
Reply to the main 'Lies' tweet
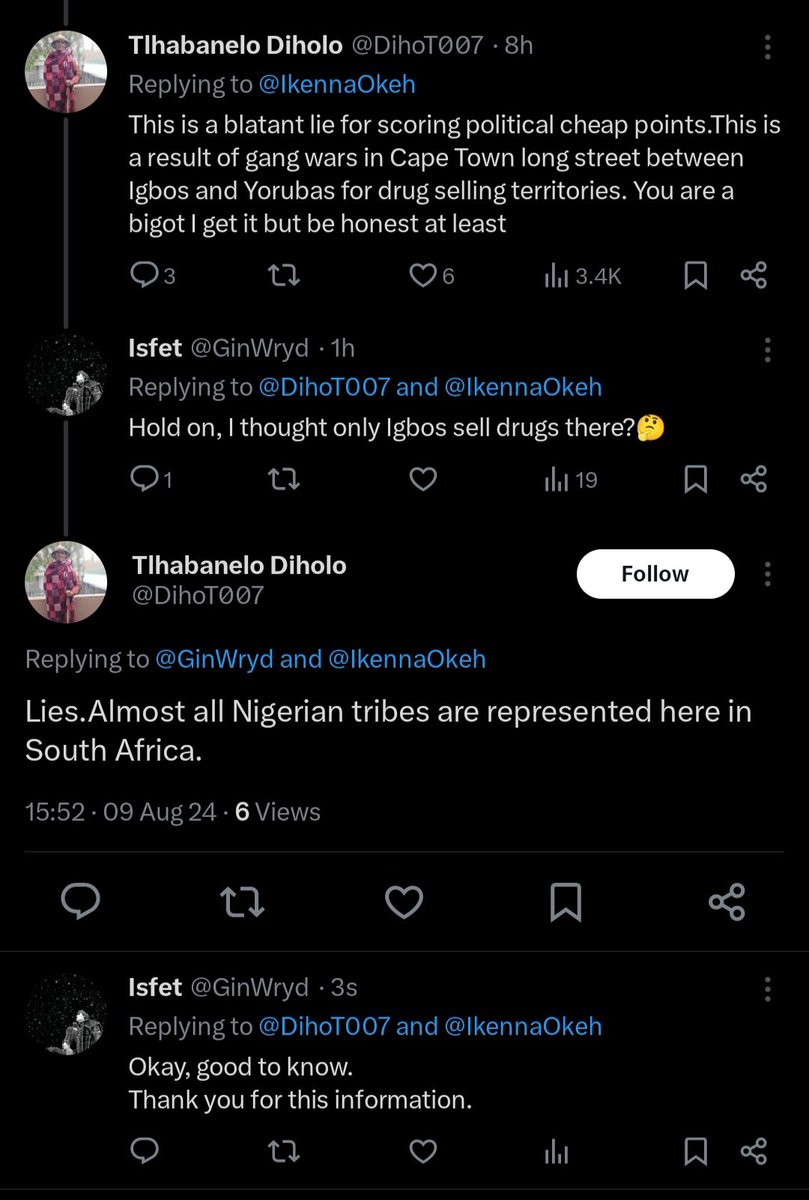click(x=80, y=903)
